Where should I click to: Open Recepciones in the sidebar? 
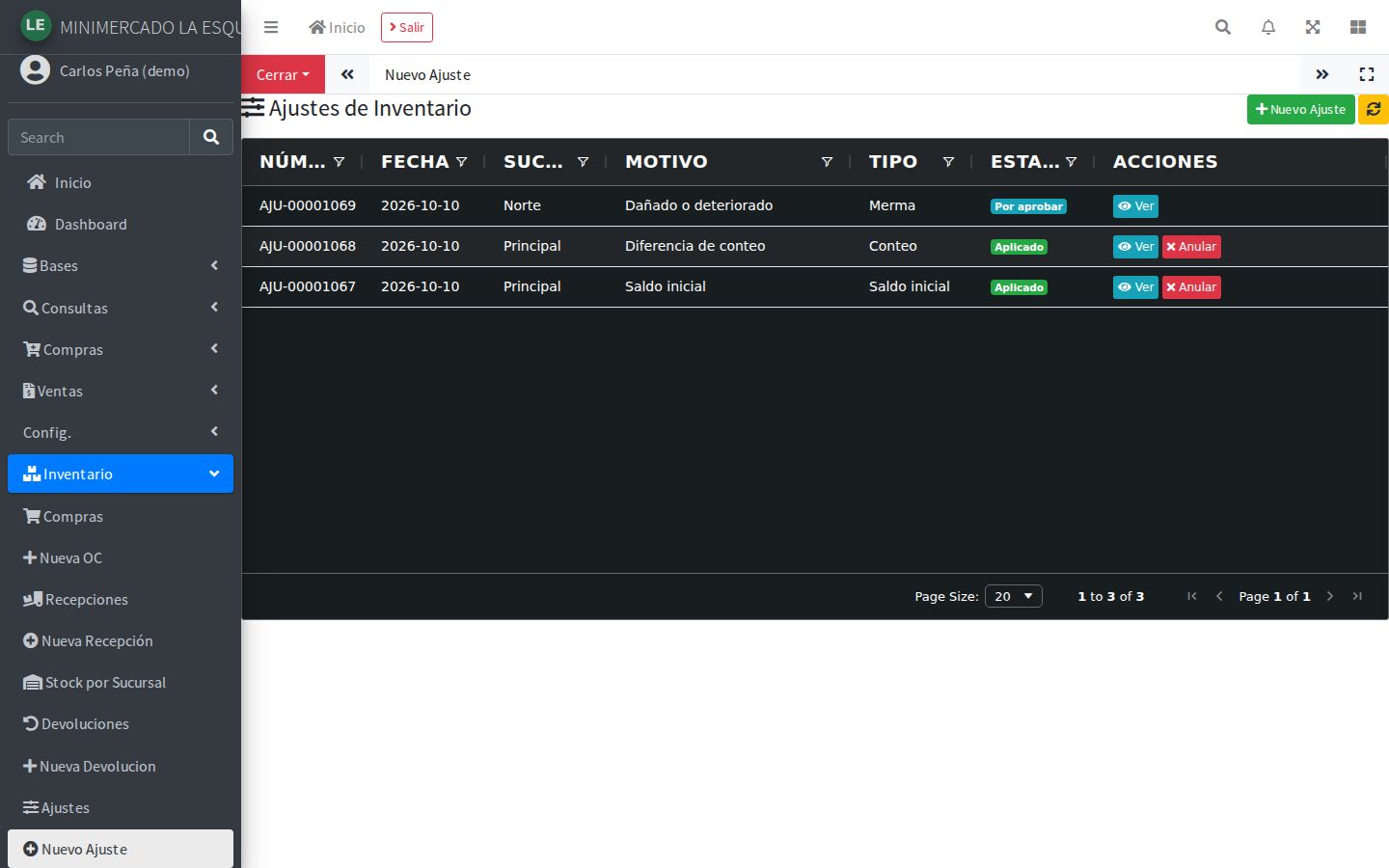tap(121, 599)
